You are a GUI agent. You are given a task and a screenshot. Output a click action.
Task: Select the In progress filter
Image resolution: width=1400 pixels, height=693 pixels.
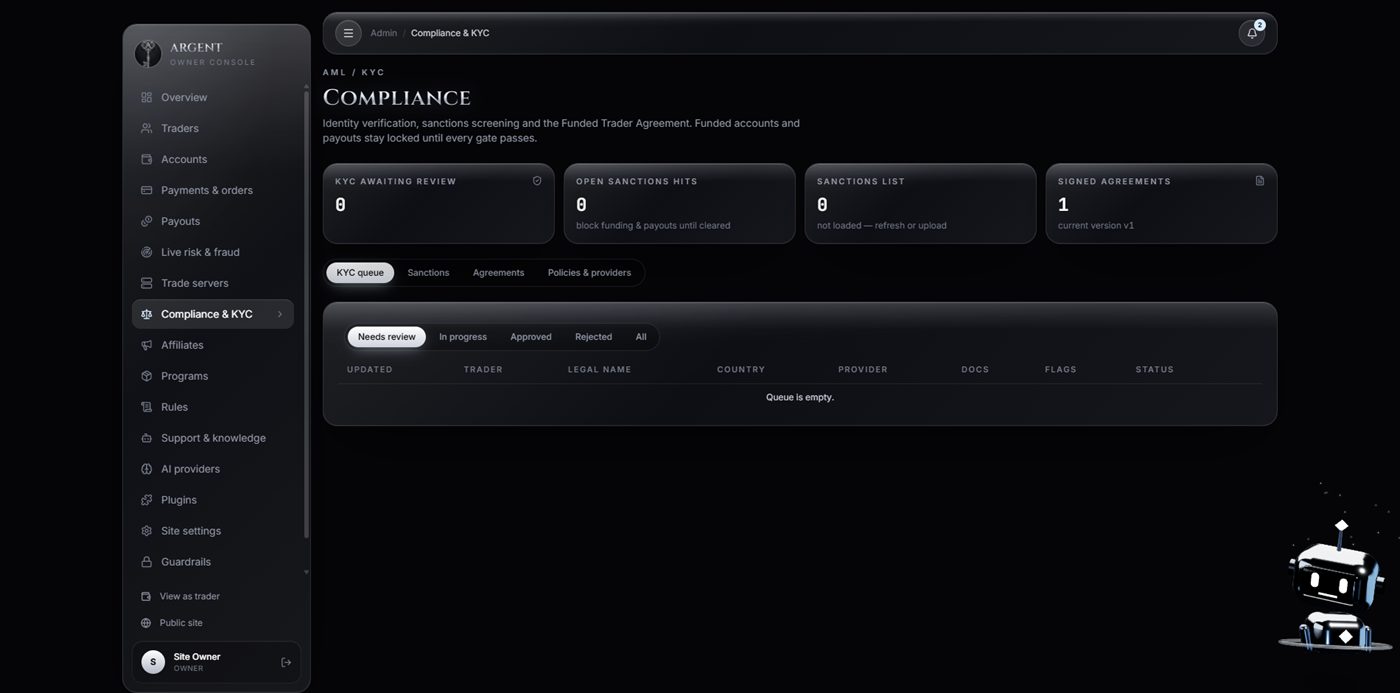click(x=463, y=337)
